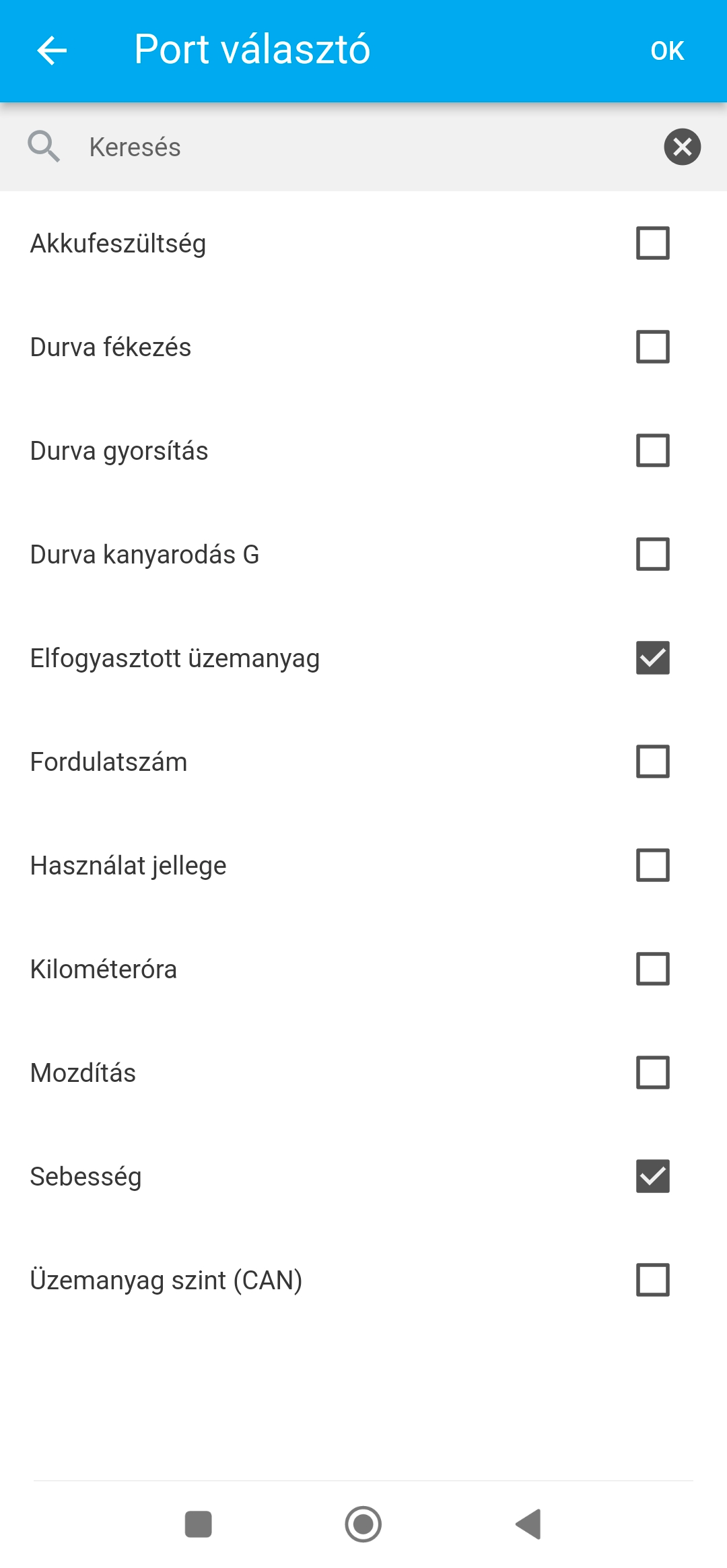Tap the Port választó title
The height and width of the screenshot is (1568, 727).
pos(252,50)
